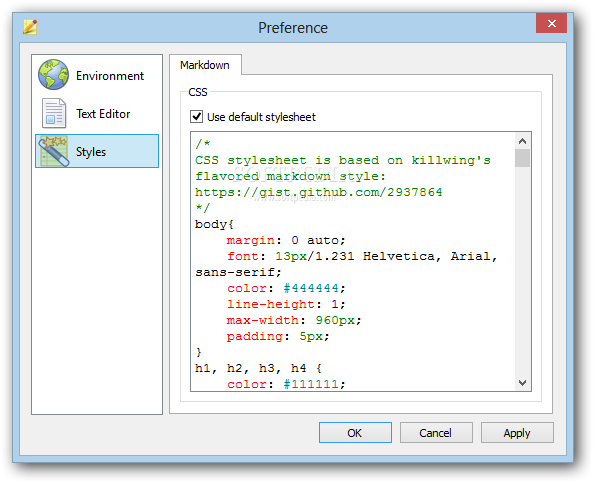
Task: Click the 'h1, h2, h3, h4 {' line
Action: [x=258, y=368]
